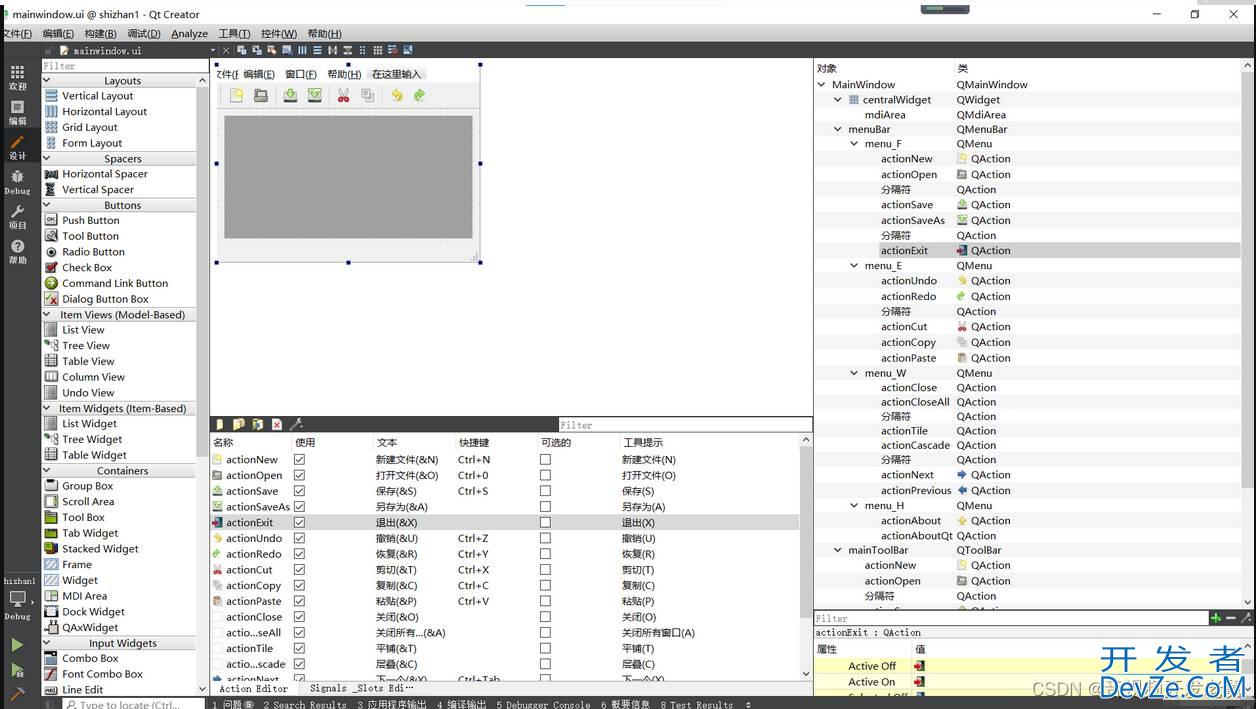Click the Break Layout toolbar icon
The height and width of the screenshot is (709, 1256).
pos(392,50)
